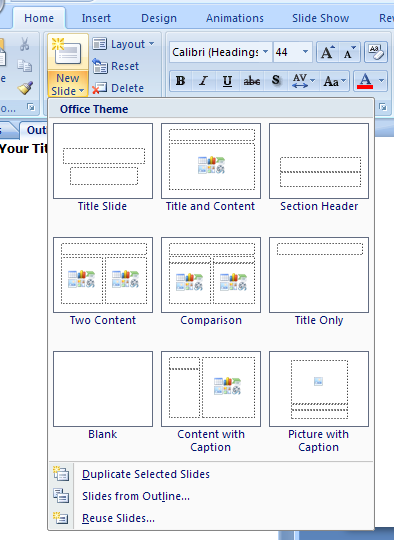Click the Grow Font icon
The height and width of the screenshot is (540, 394).
(328, 52)
